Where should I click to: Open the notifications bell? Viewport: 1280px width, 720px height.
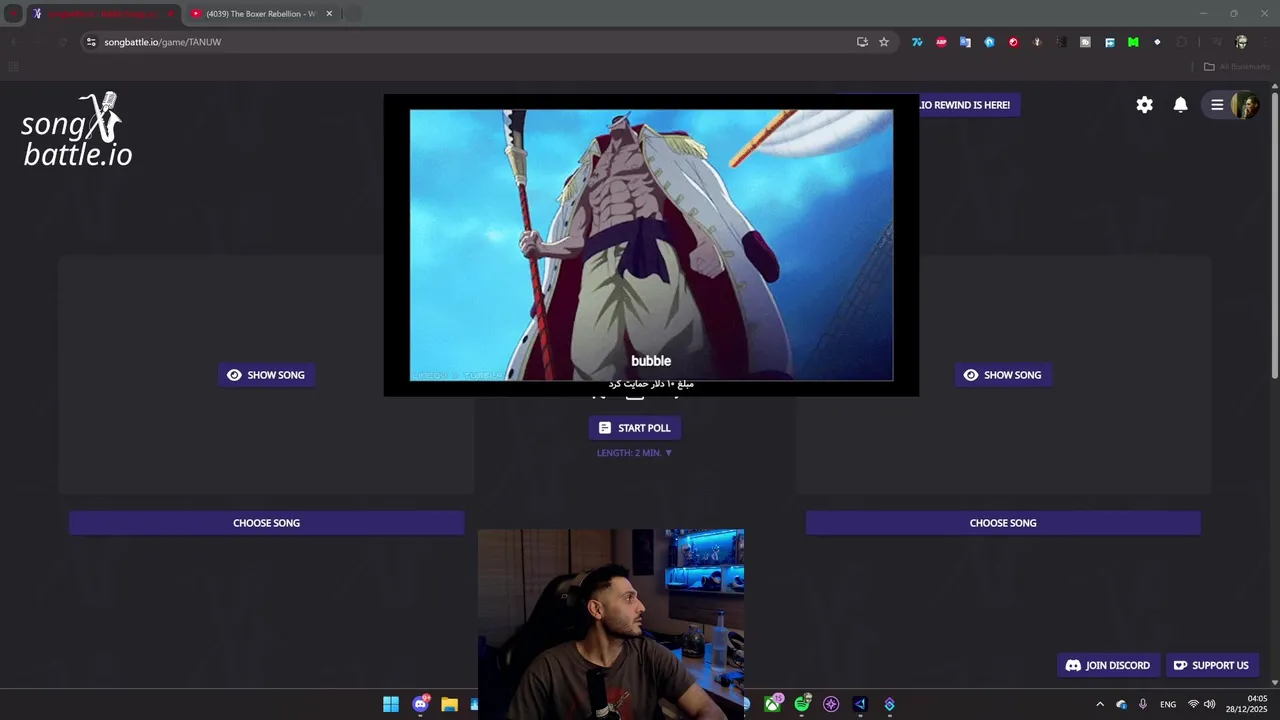click(x=1181, y=105)
